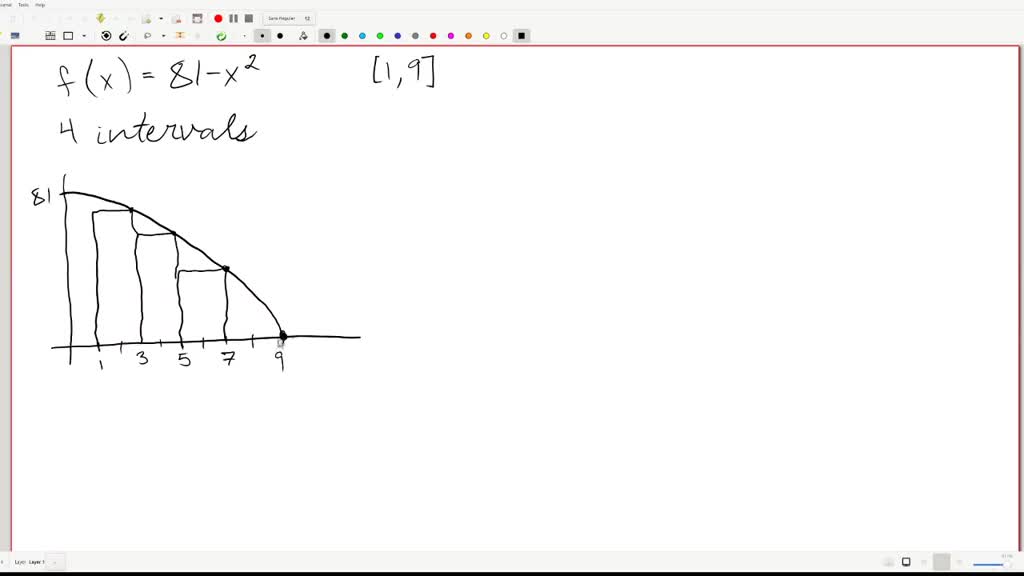Image resolution: width=1024 pixels, height=576 pixels.
Task: Activate the fill tool
Action: click(302, 36)
